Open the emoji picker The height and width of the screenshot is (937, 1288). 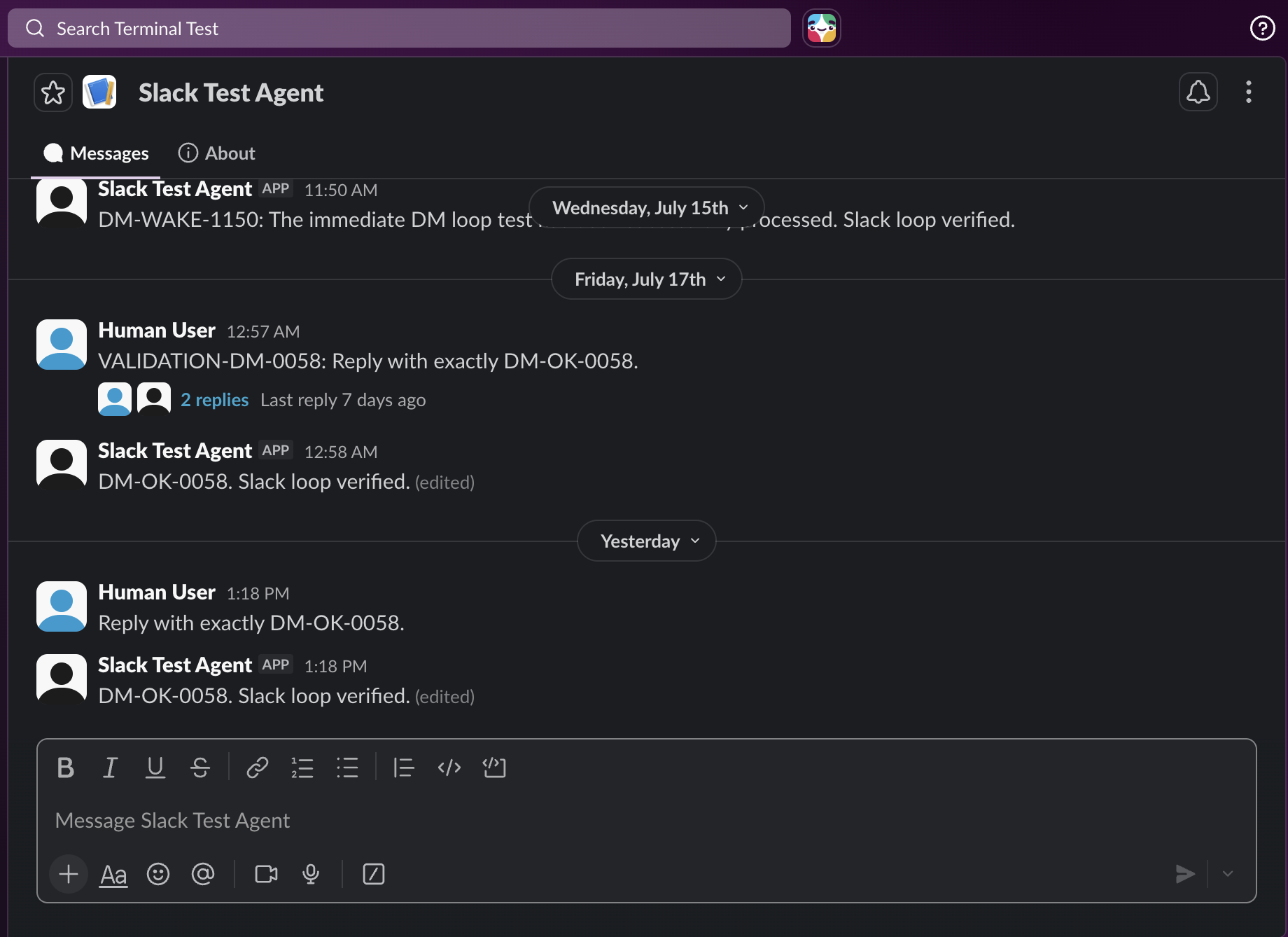tap(158, 874)
